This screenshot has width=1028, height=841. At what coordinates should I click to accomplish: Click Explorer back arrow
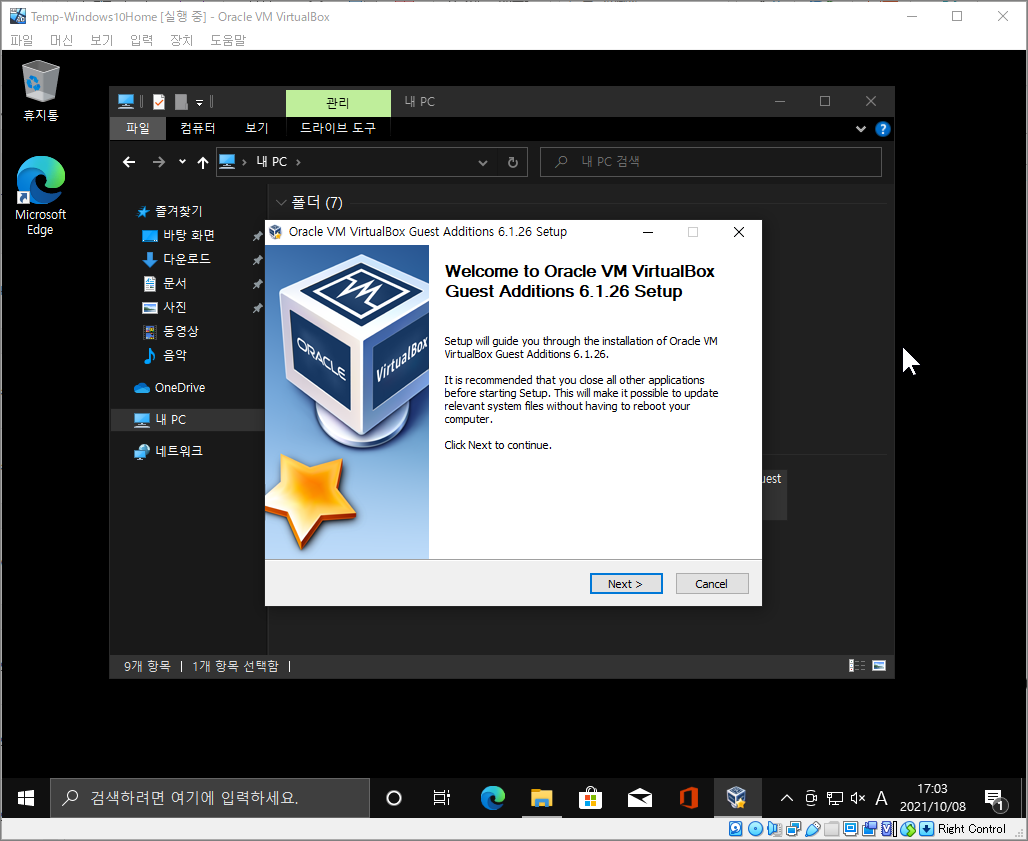129,162
